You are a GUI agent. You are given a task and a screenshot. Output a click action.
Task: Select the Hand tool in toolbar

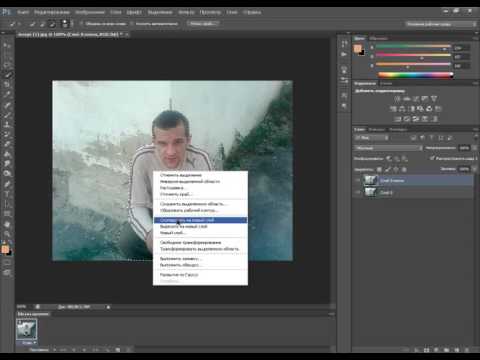7,224
